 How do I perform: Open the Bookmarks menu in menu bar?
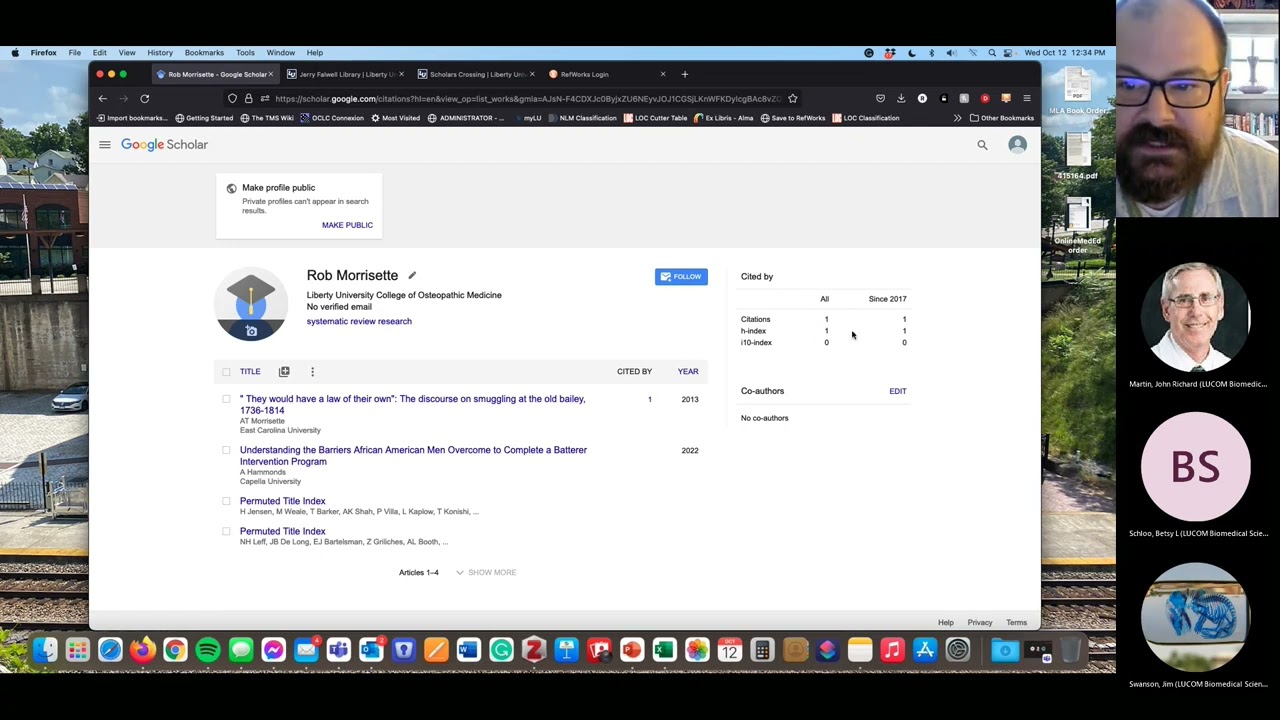tap(204, 52)
